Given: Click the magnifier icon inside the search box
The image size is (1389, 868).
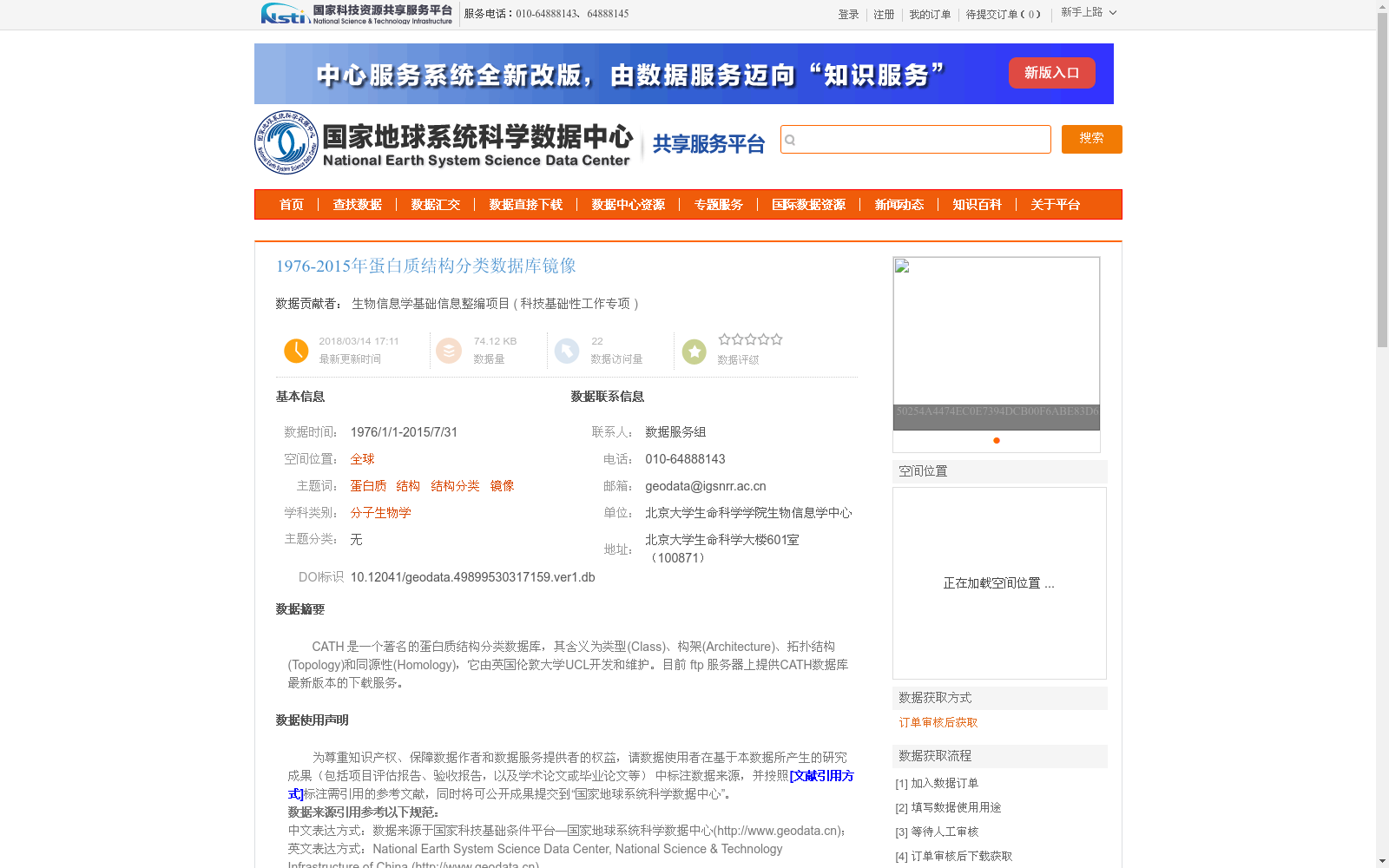Looking at the screenshot, I should tap(792, 140).
